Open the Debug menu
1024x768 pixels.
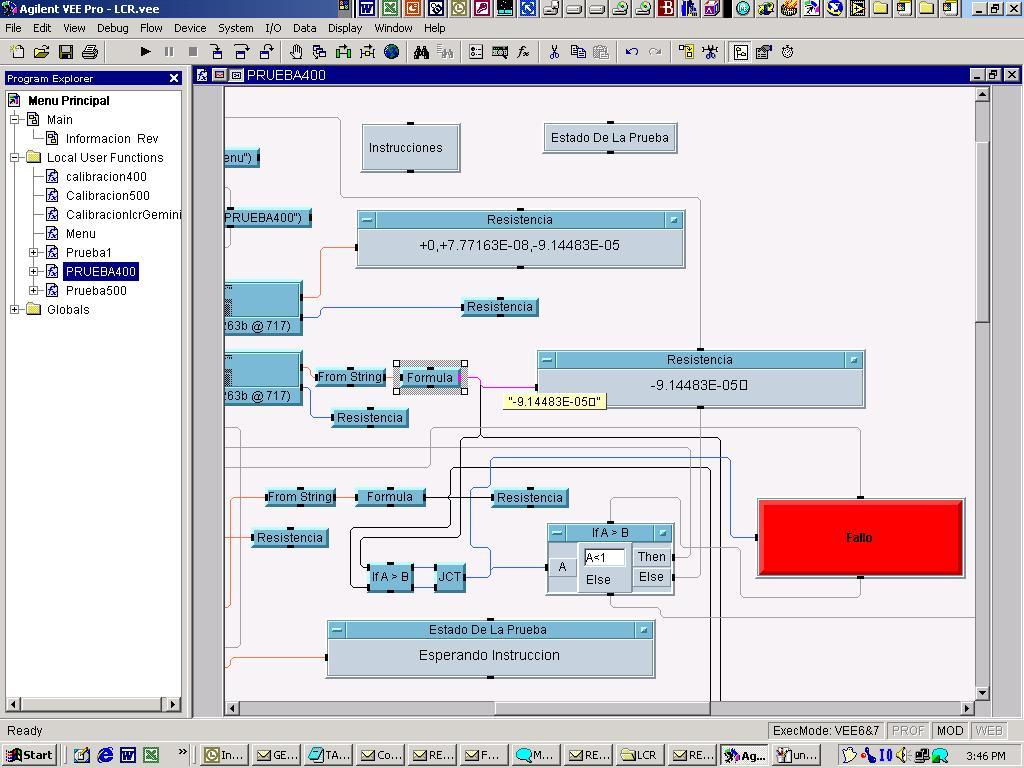[x=112, y=28]
